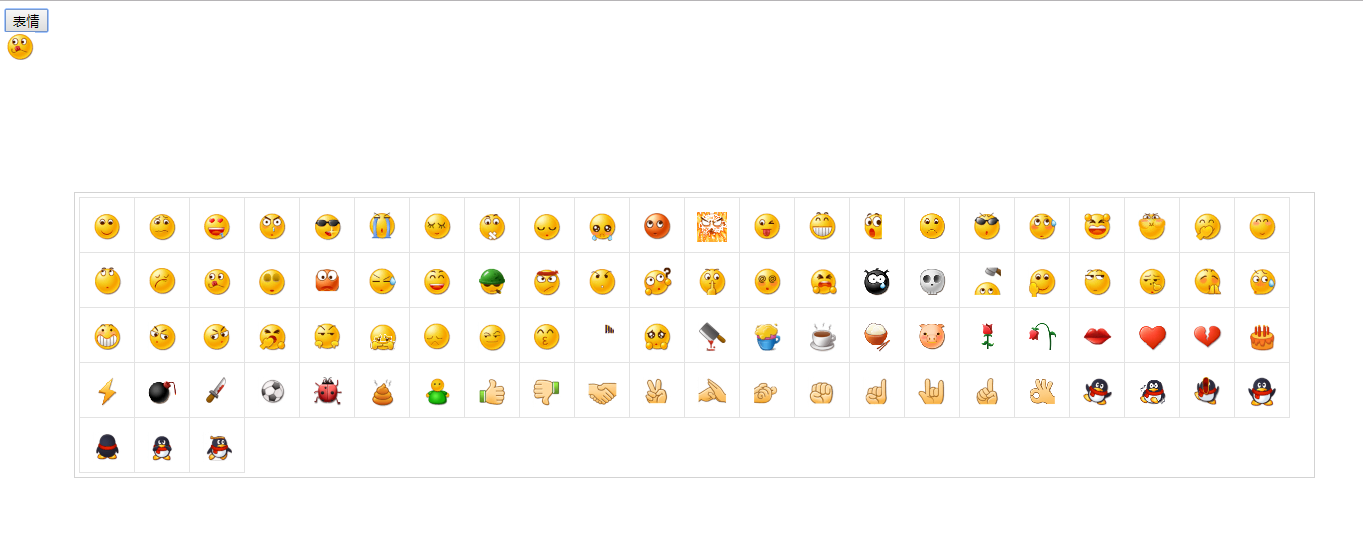This screenshot has height=549, width=1363.
Task: Pick the coffee cup emoji
Action: tap(822, 337)
